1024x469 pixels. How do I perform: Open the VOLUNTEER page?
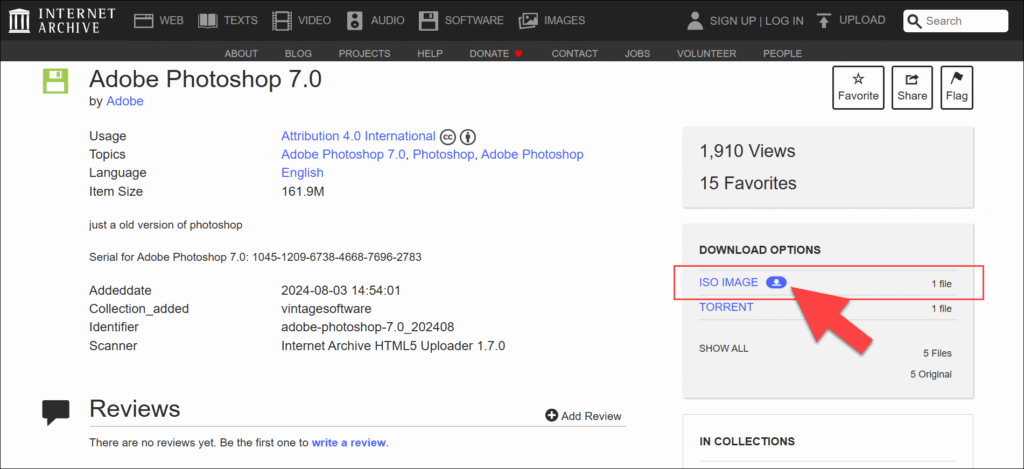[x=707, y=54]
